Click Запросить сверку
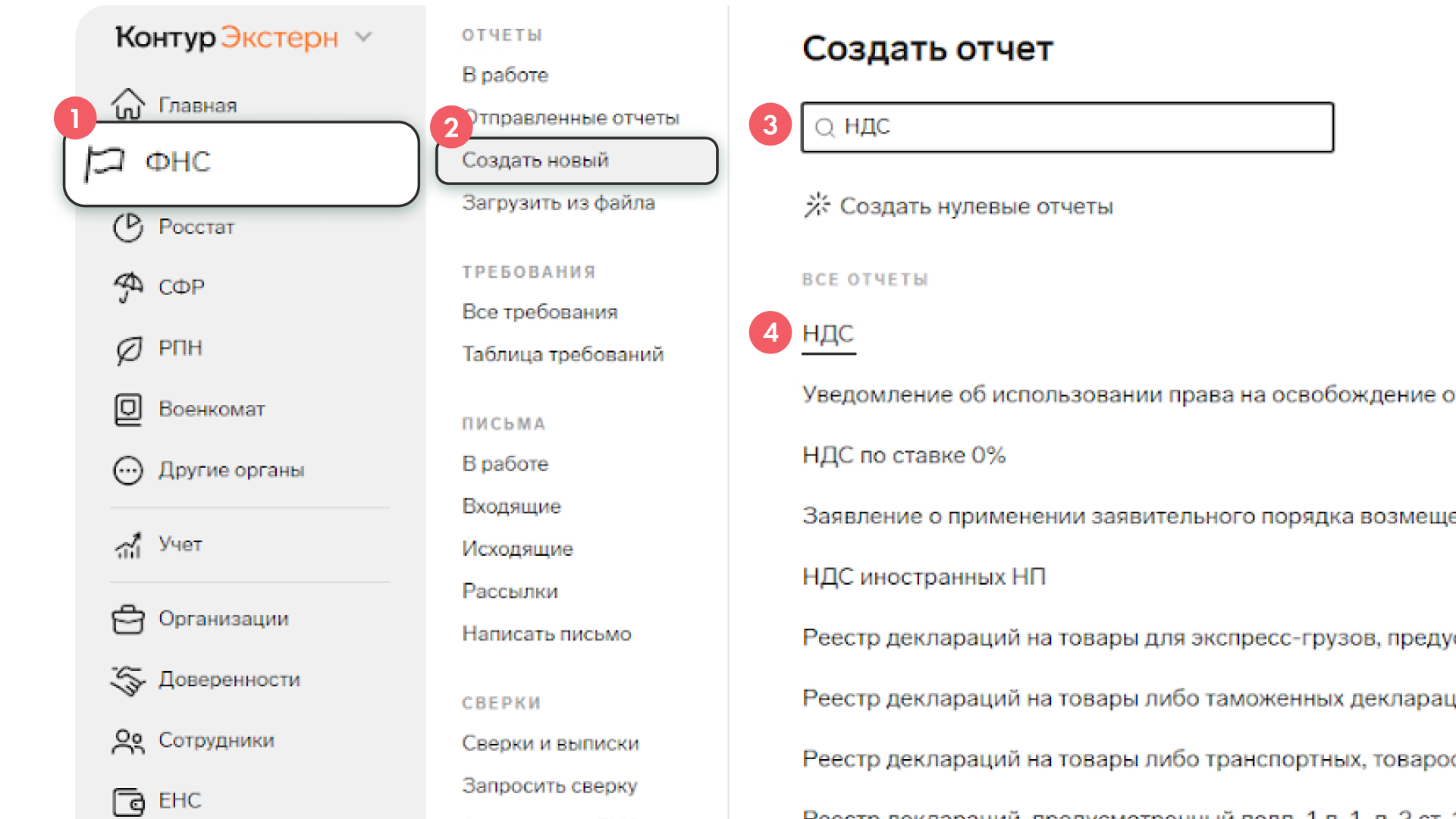The height and width of the screenshot is (819, 1456). point(550,786)
